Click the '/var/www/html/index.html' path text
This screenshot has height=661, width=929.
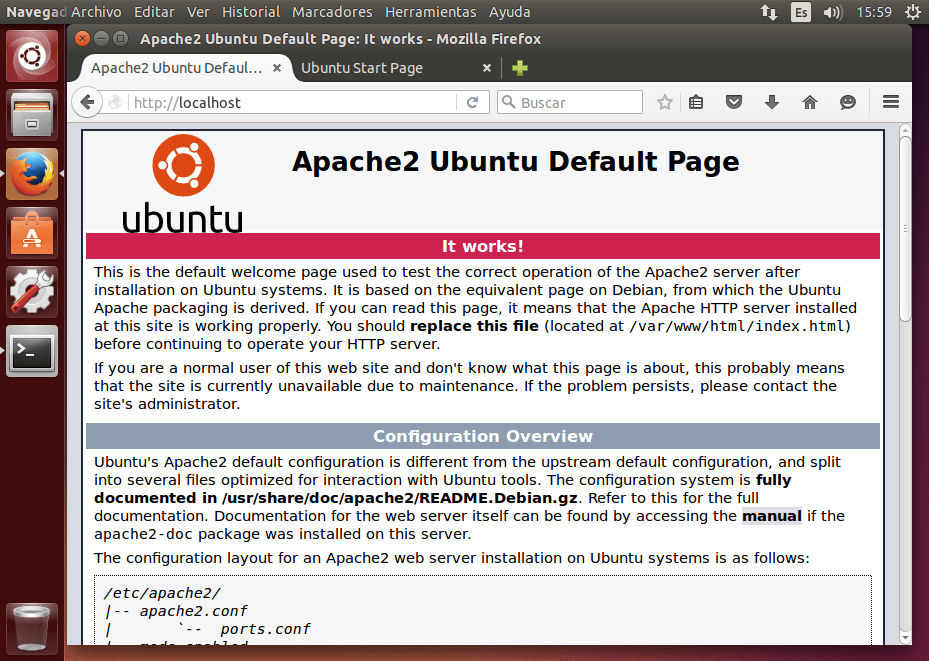(737, 326)
